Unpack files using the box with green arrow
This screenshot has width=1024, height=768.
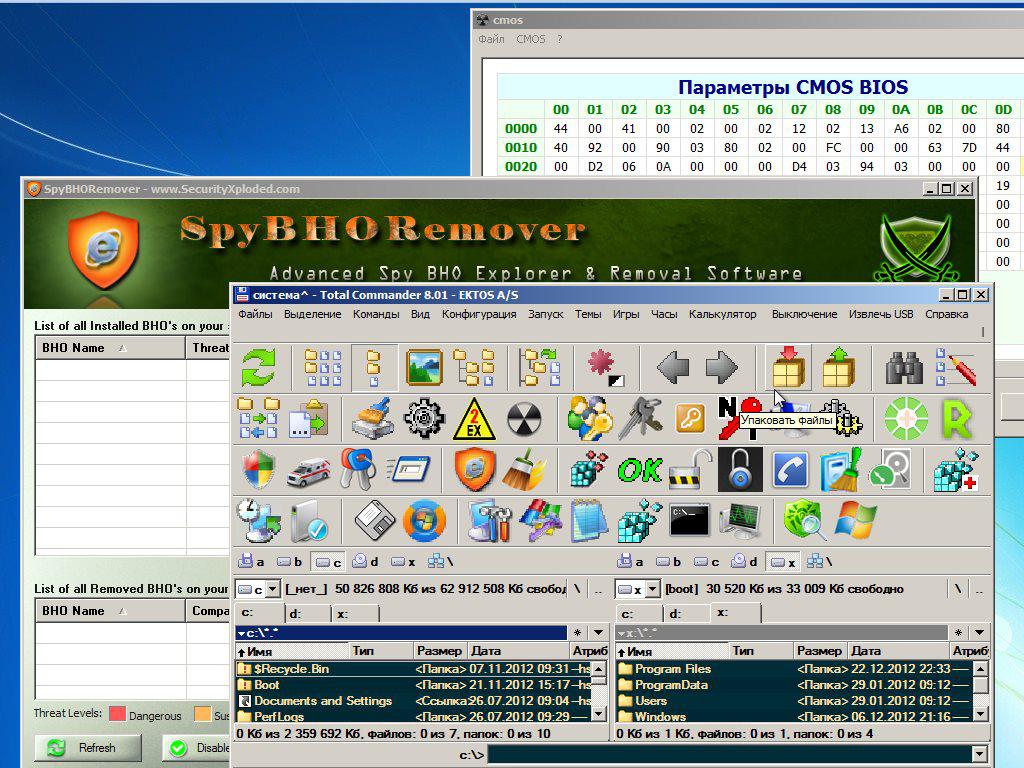839,368
